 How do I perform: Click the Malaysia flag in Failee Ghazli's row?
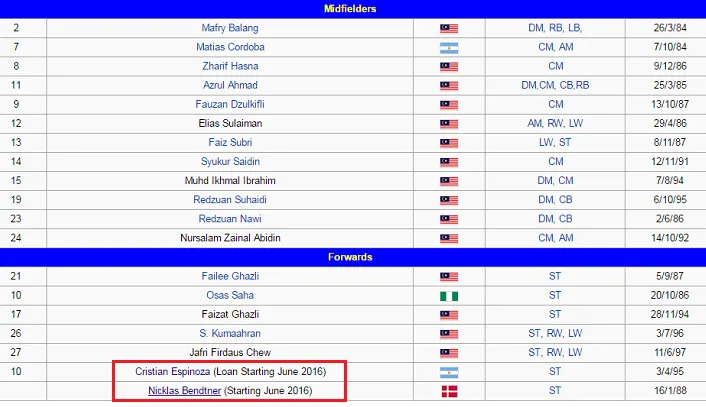(x=449, y=276)
